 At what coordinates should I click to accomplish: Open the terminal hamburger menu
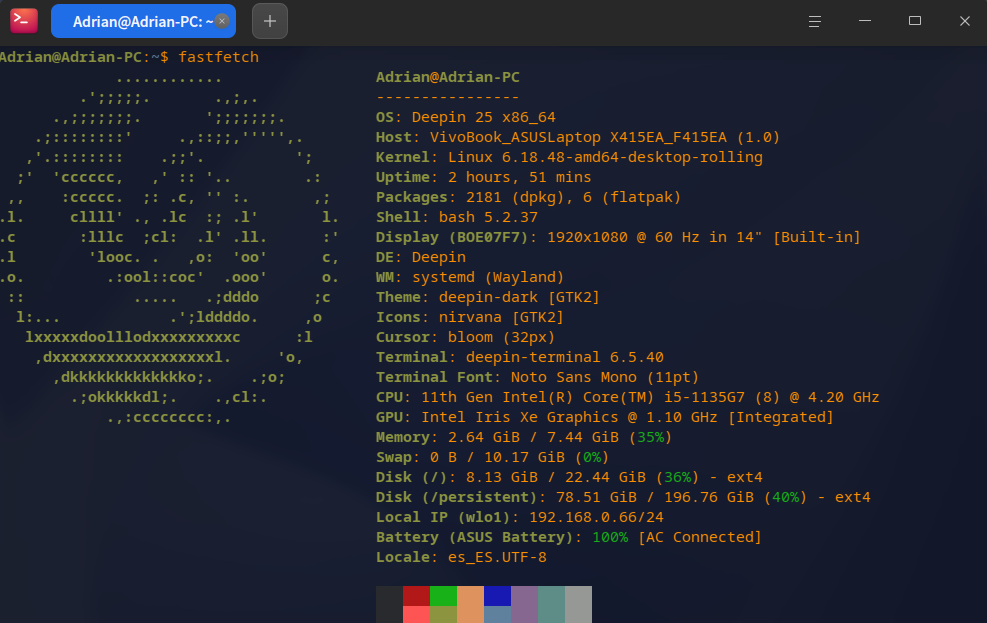[x=815, y=21]
